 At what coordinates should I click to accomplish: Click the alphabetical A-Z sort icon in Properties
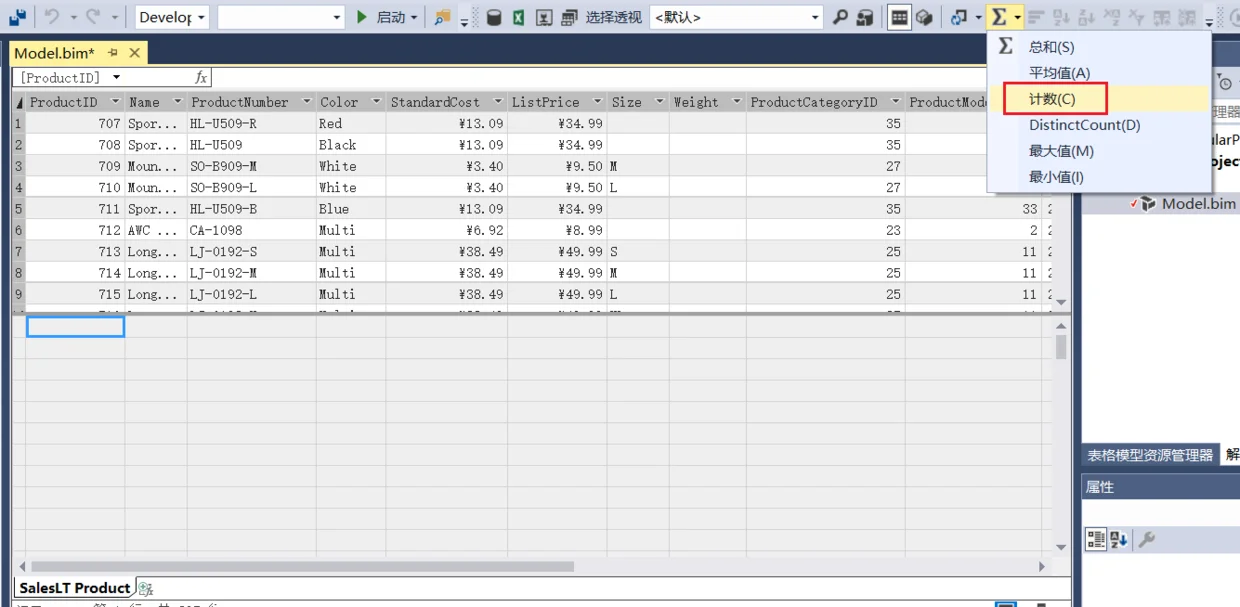point(1119,540)
